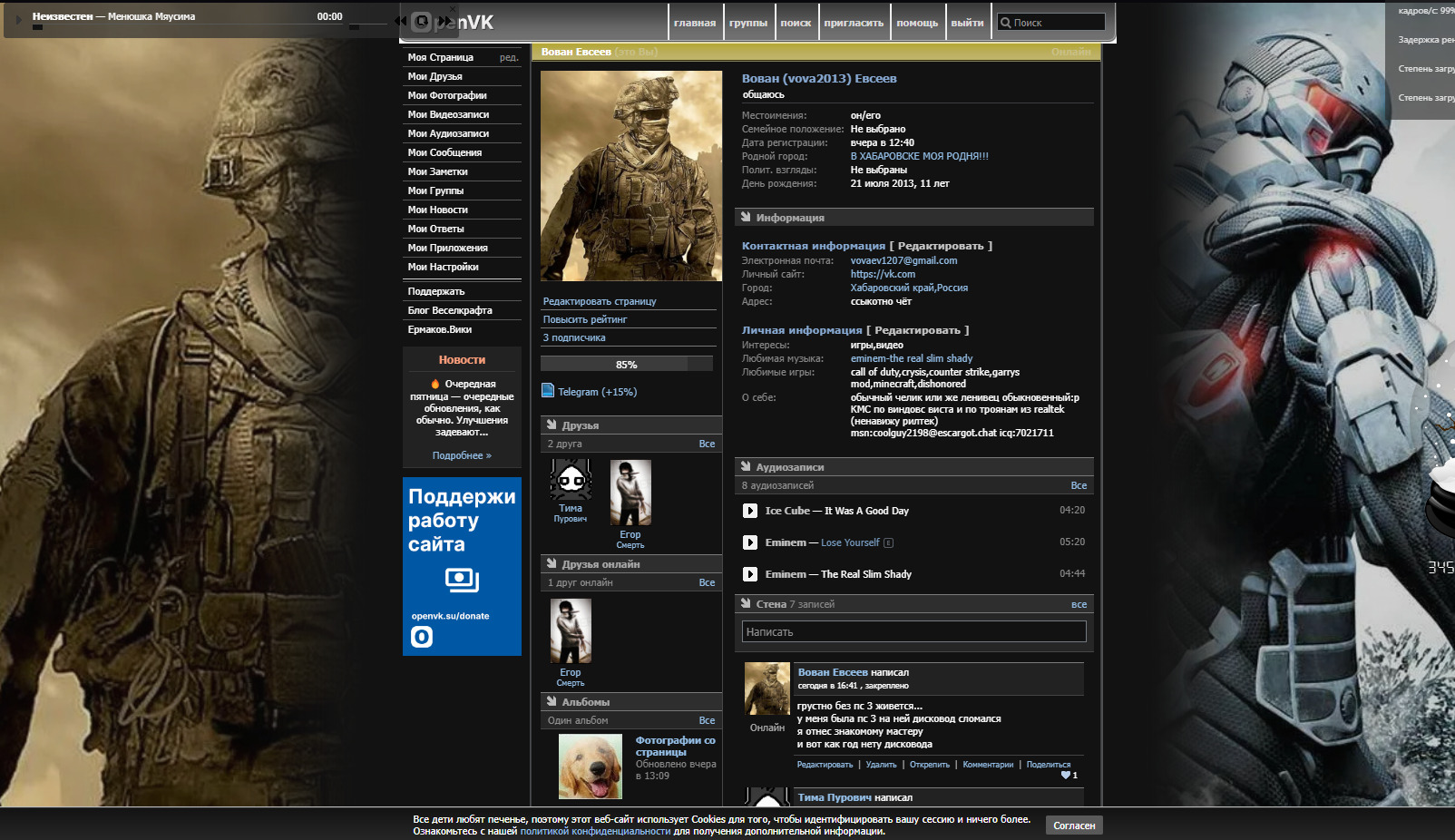Click Редактировать страницу link

coord(600,301)
